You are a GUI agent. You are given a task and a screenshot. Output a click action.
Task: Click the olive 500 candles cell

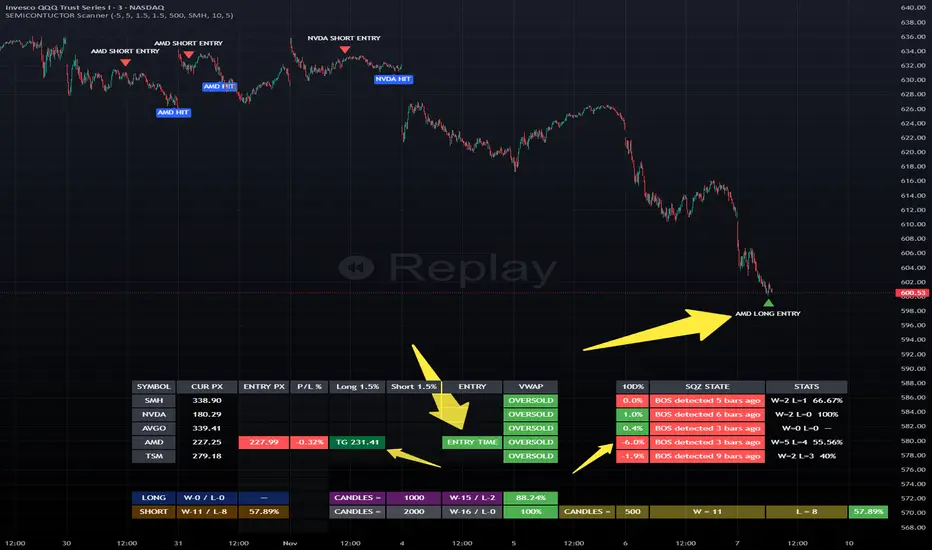[x=632, y=511]
